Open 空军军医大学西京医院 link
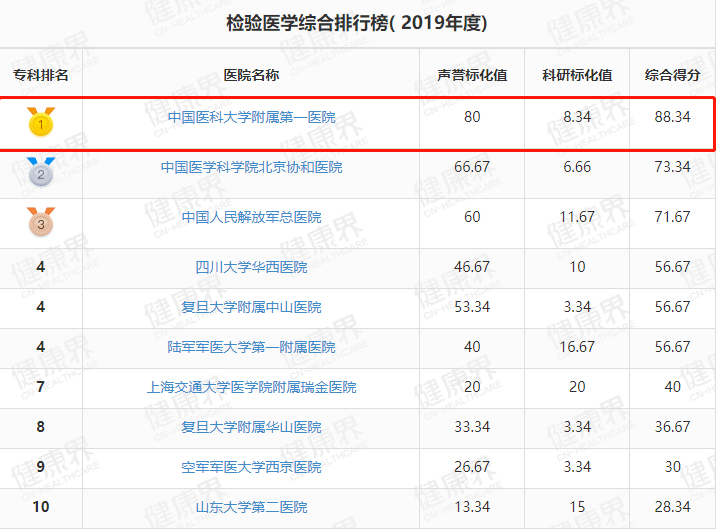Viewport: 717px width, 530px height. tap(251, 467)
